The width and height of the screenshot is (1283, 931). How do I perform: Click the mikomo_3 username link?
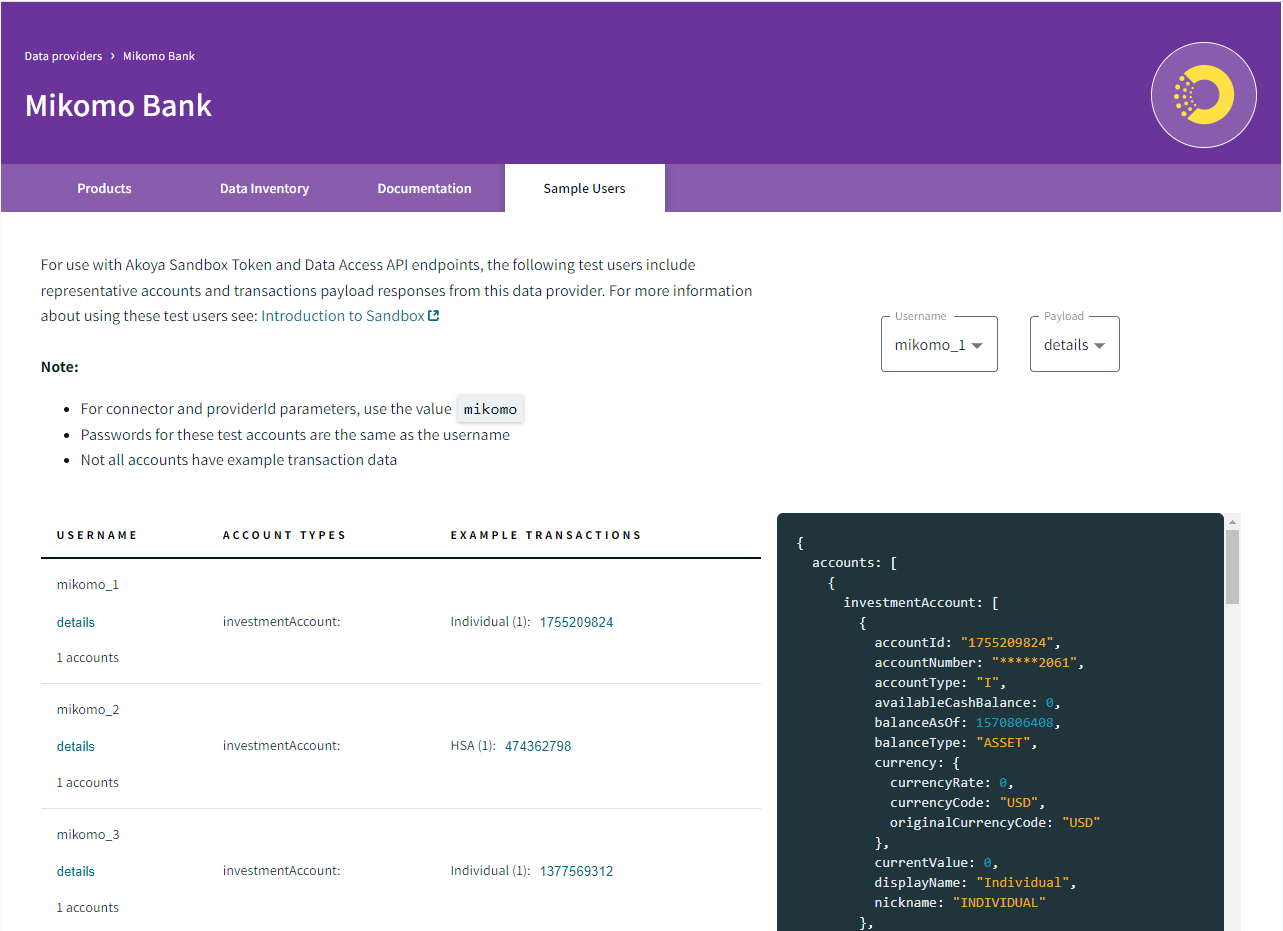[88, 834]
